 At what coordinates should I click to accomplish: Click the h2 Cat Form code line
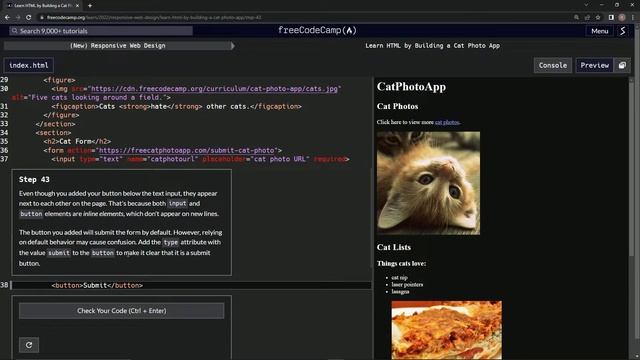tap(77, 142)
